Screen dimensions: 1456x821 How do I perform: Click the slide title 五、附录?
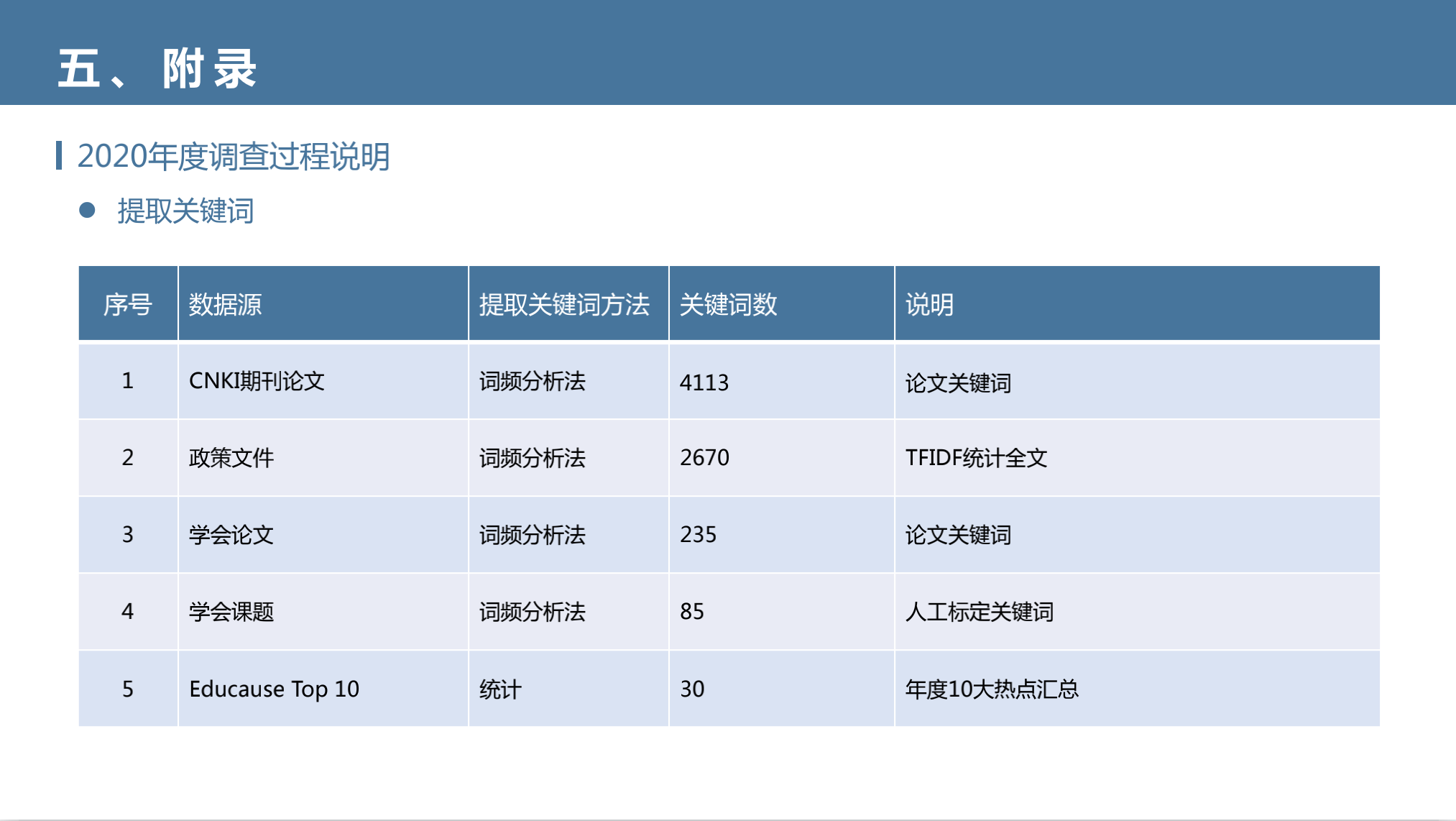[x=157, y=69]
